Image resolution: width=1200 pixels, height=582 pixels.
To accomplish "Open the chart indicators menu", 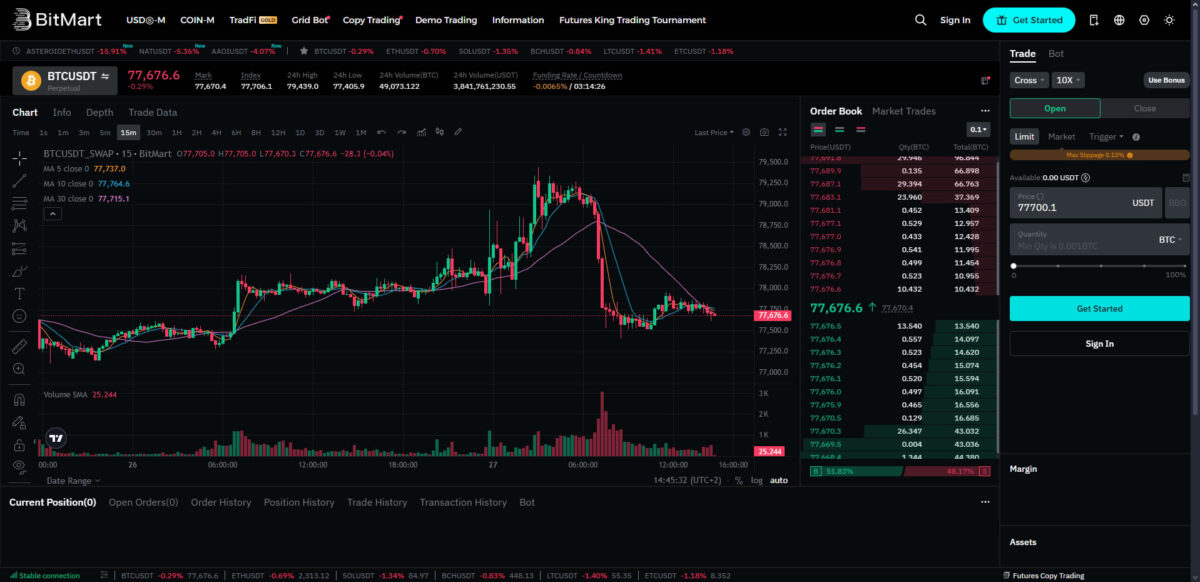I will pyautogui.click(x=420, y=132).
